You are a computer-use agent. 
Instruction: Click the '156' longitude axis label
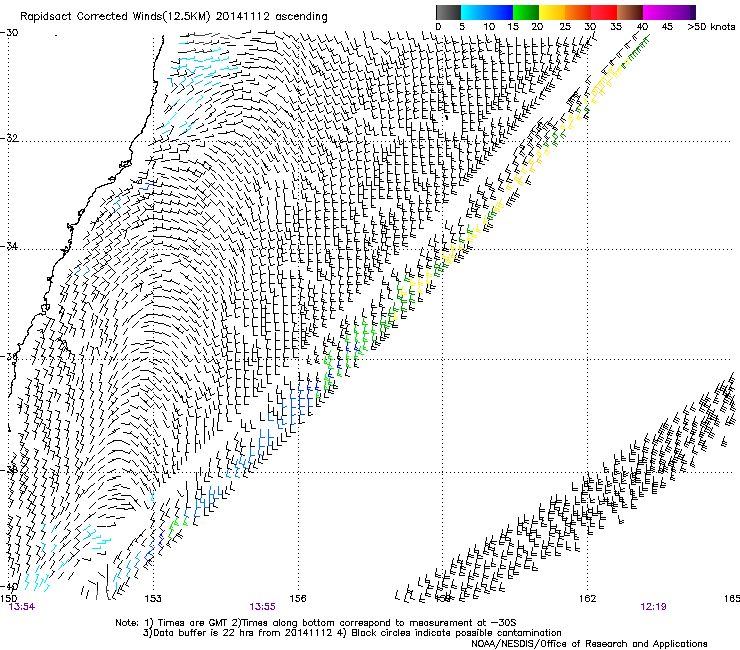[x=298, y=599]
